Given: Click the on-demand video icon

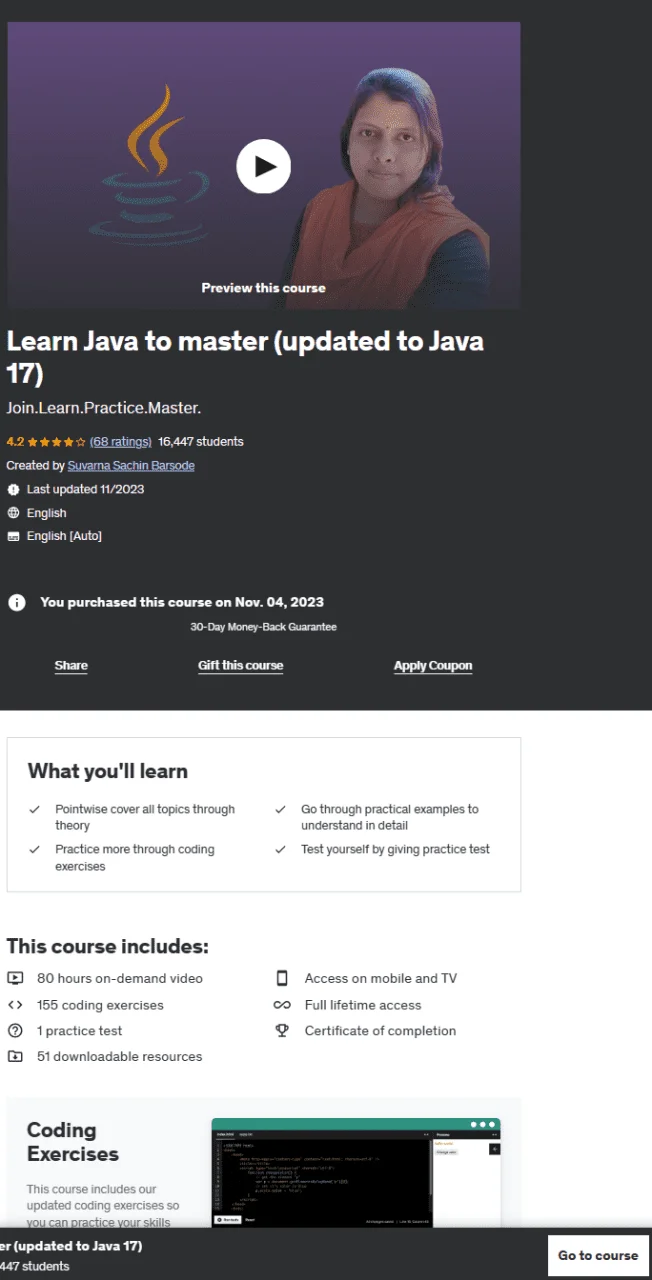Looking at the screenshot, I should click(15, 978).
